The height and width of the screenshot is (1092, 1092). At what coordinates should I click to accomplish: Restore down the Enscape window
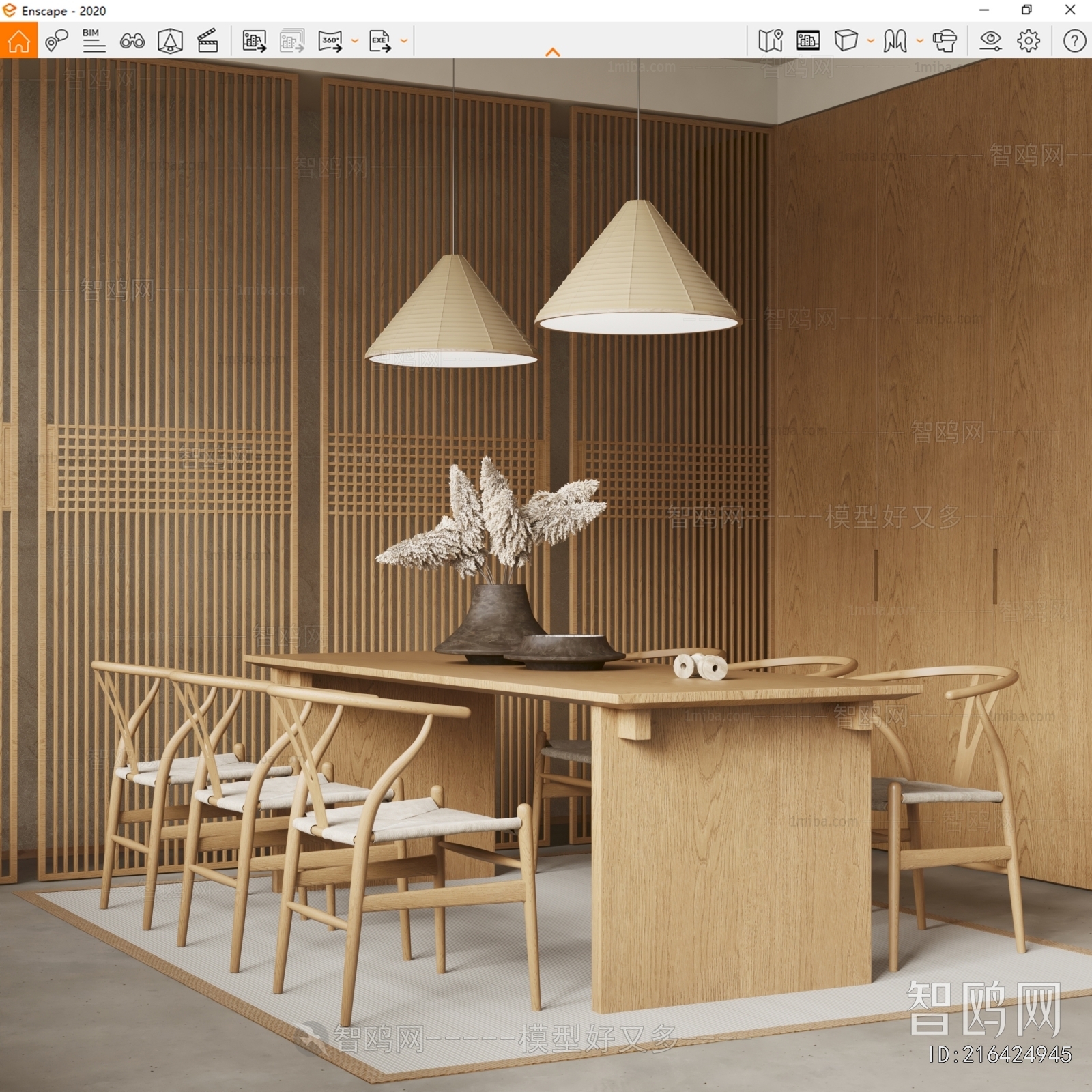coord(1026,10)
